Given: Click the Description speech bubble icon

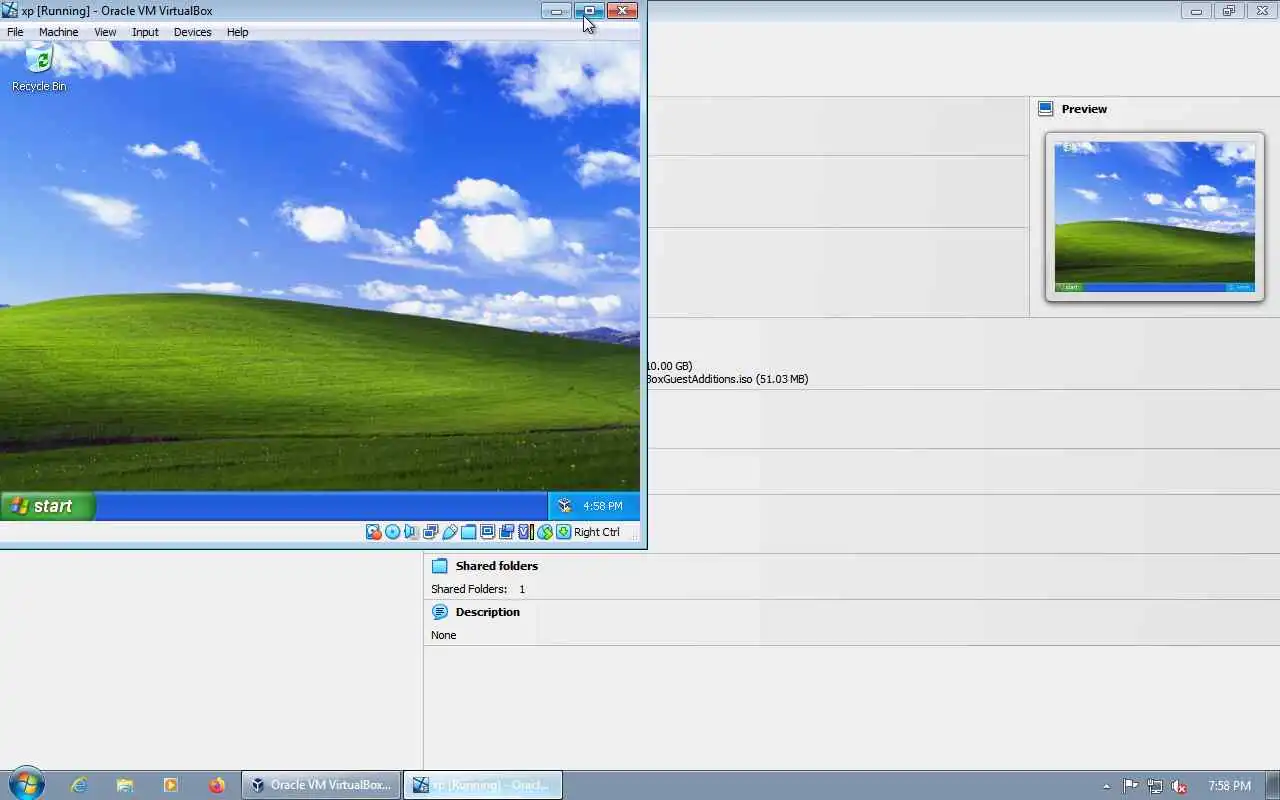Looking at the screenshot, I should (x=440, y=612).
